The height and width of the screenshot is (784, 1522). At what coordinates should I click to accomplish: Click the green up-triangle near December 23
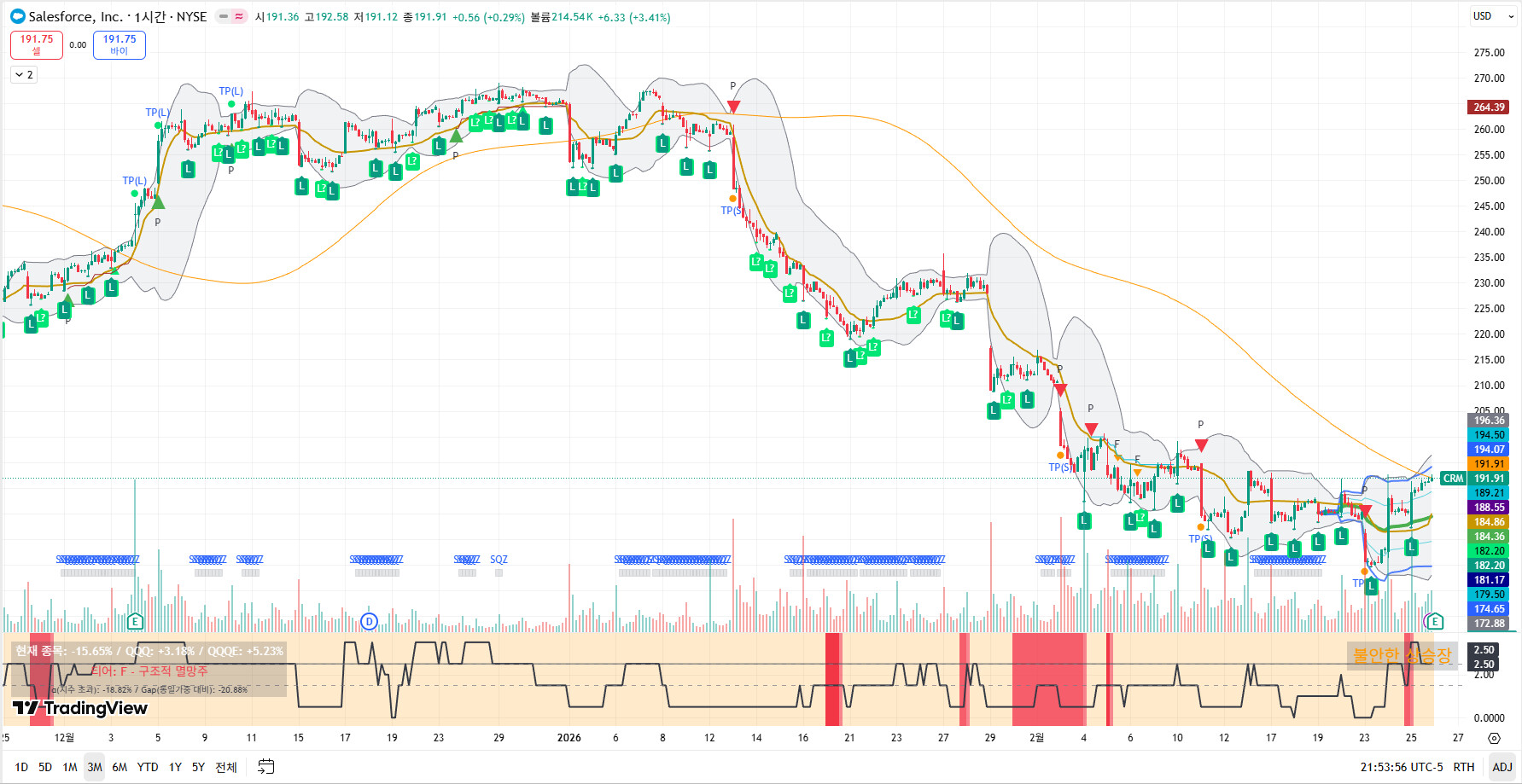click(456, 136)
